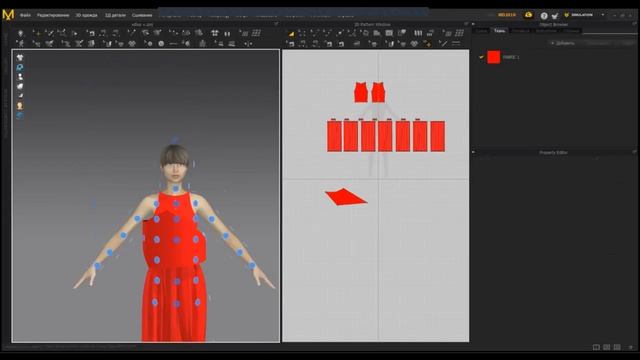Click the double horizontal lines icon in the 2D toolbar
The width and height of the screenshot is (640, 360).
456,43
